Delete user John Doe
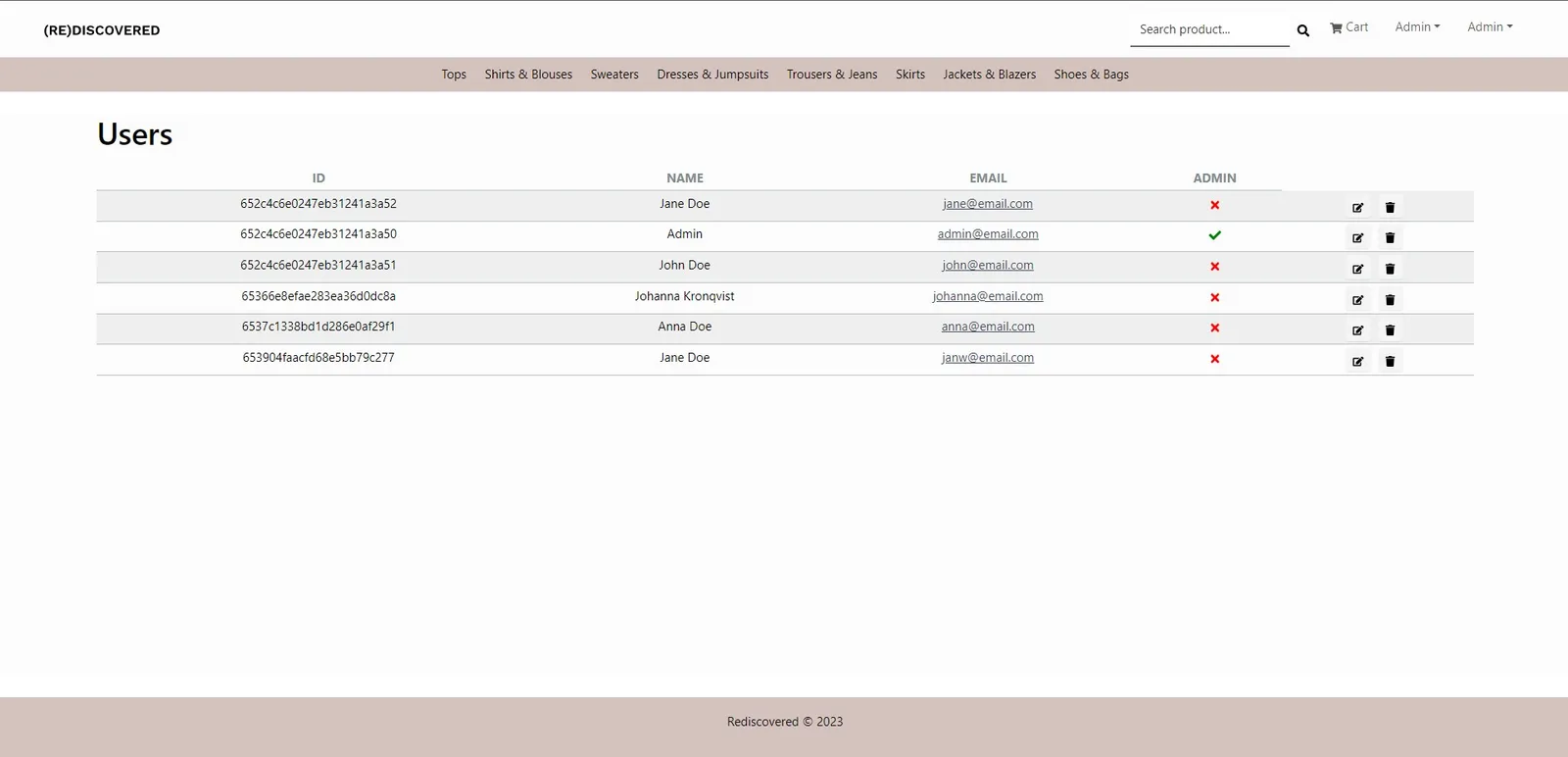1568x757 pixels. click(x=1390, y=269)
